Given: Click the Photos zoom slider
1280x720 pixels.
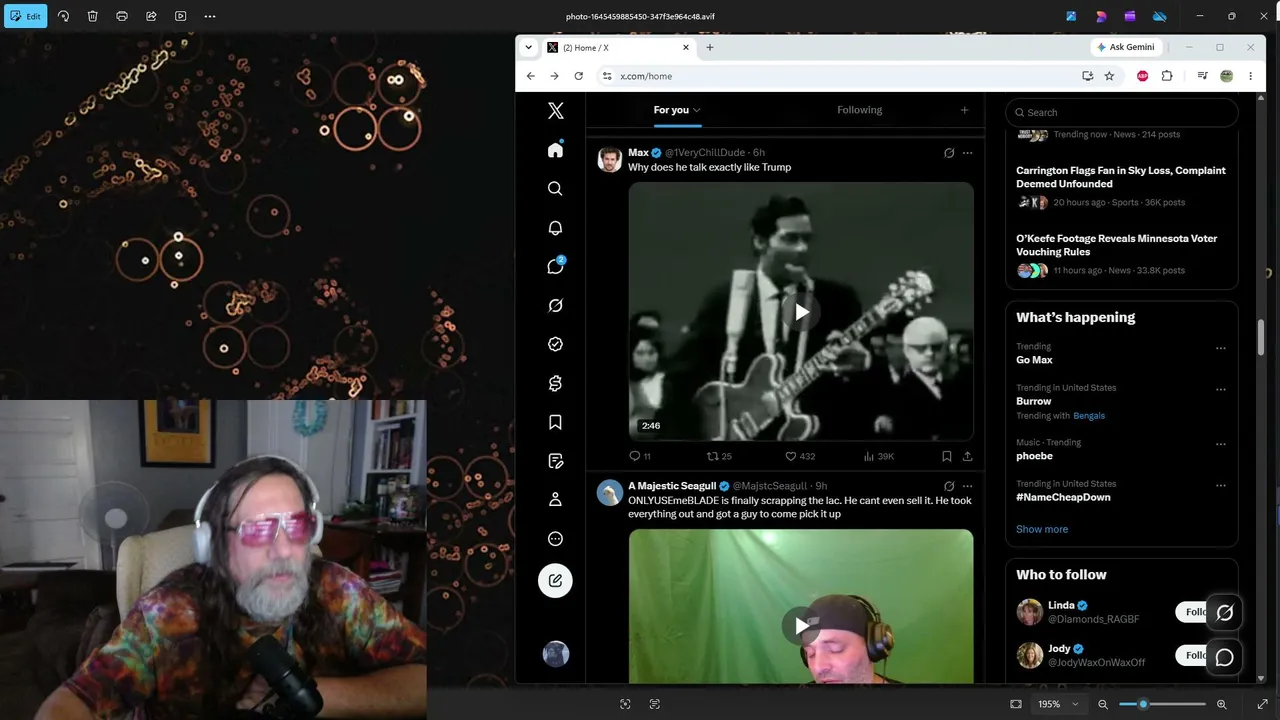Looking at the screenshot, I should click(1162, 704).
